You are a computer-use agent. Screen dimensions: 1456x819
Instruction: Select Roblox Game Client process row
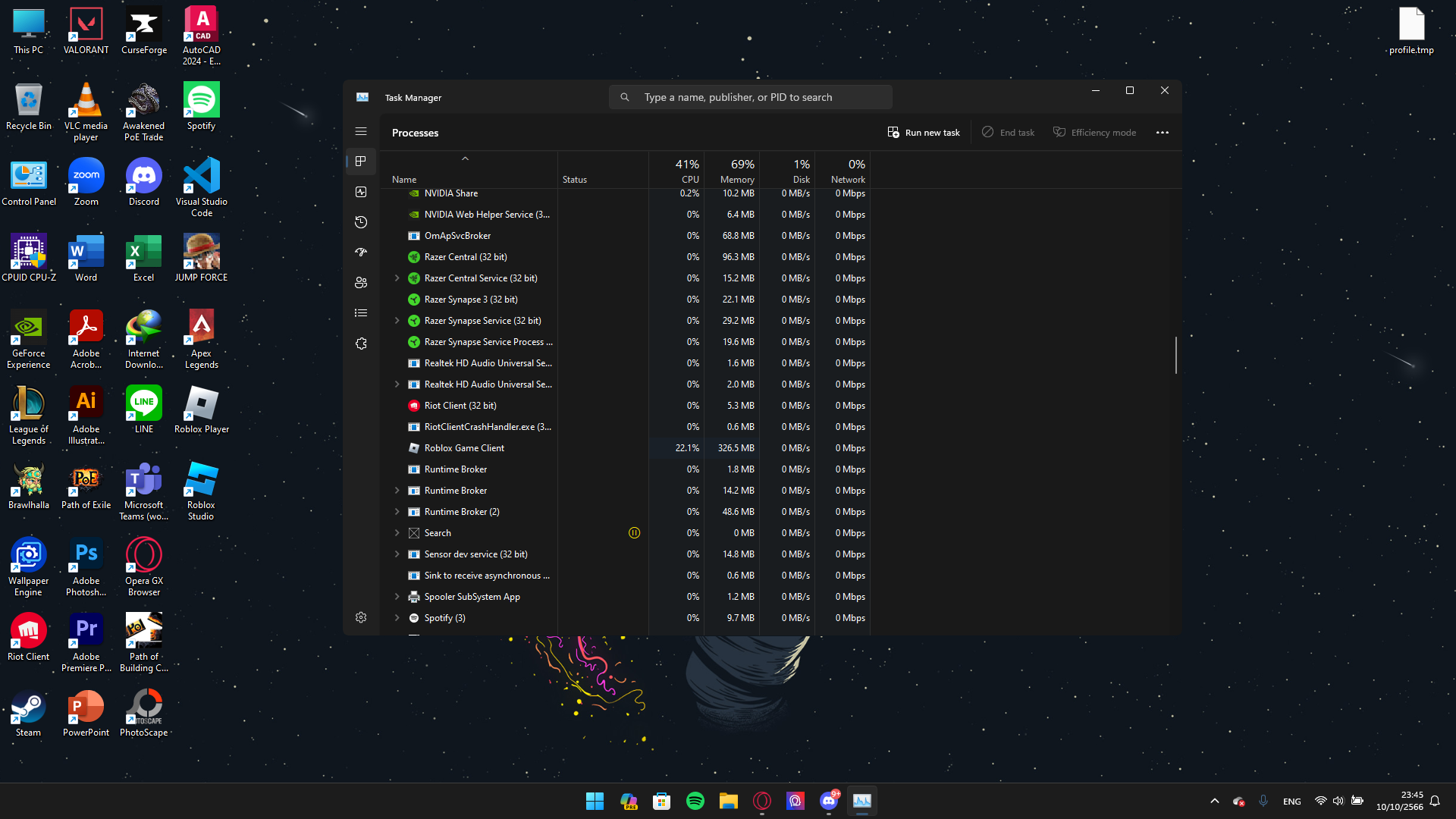pyautogui.click(x=626, y=448)
